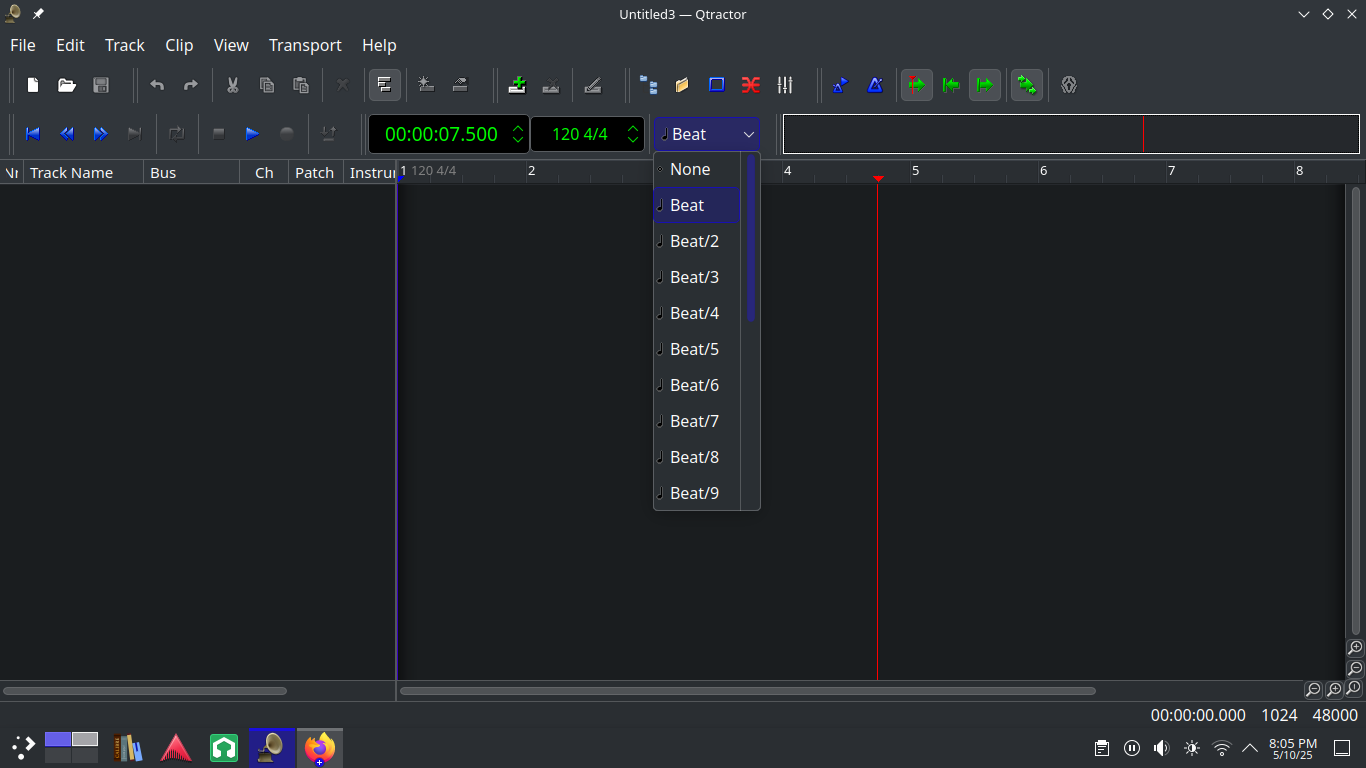Open the Edit menu

pos(70,45)
